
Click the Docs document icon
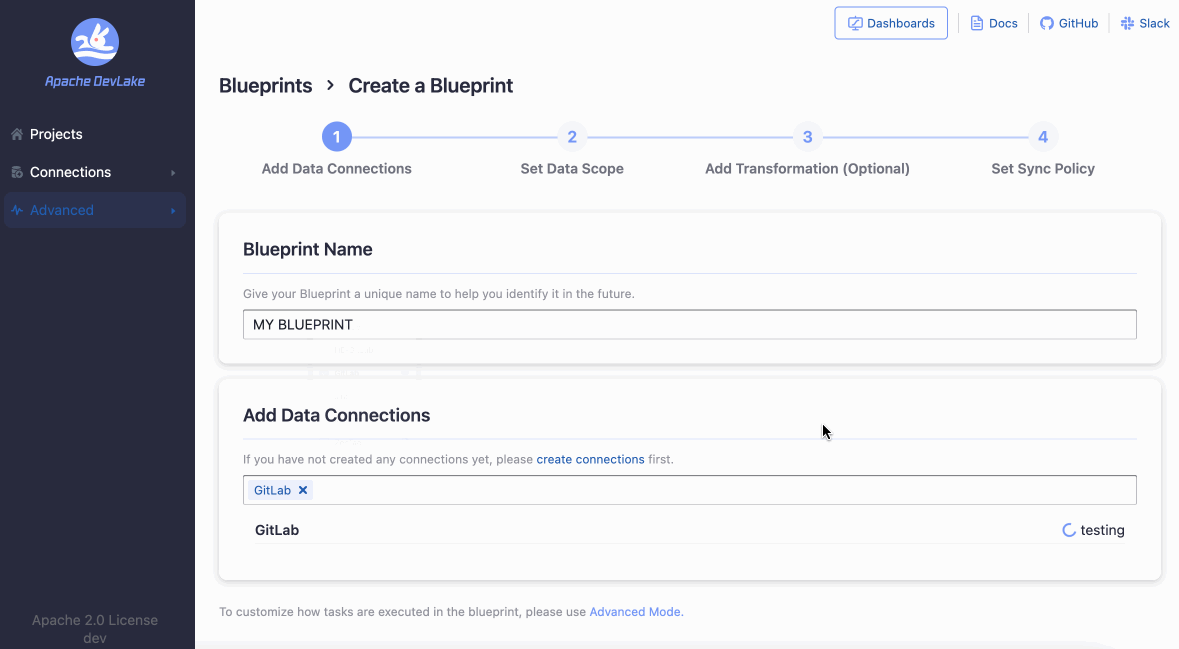pos(977,23)
